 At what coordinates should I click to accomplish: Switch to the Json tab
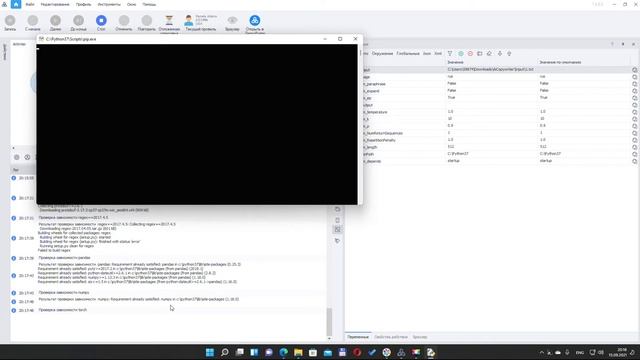[x=427, y=53]
